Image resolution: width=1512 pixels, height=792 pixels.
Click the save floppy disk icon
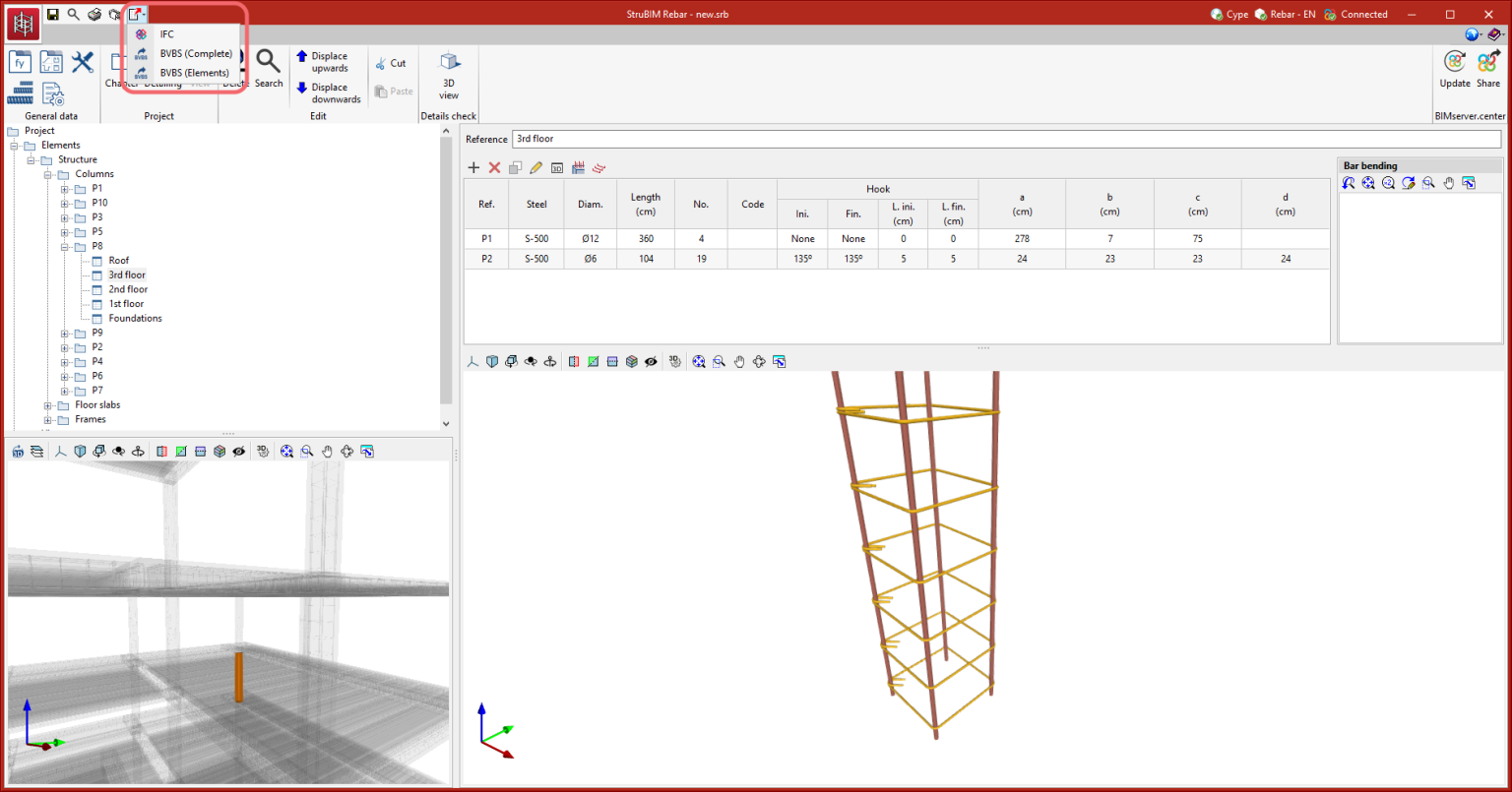click(53, 15)
